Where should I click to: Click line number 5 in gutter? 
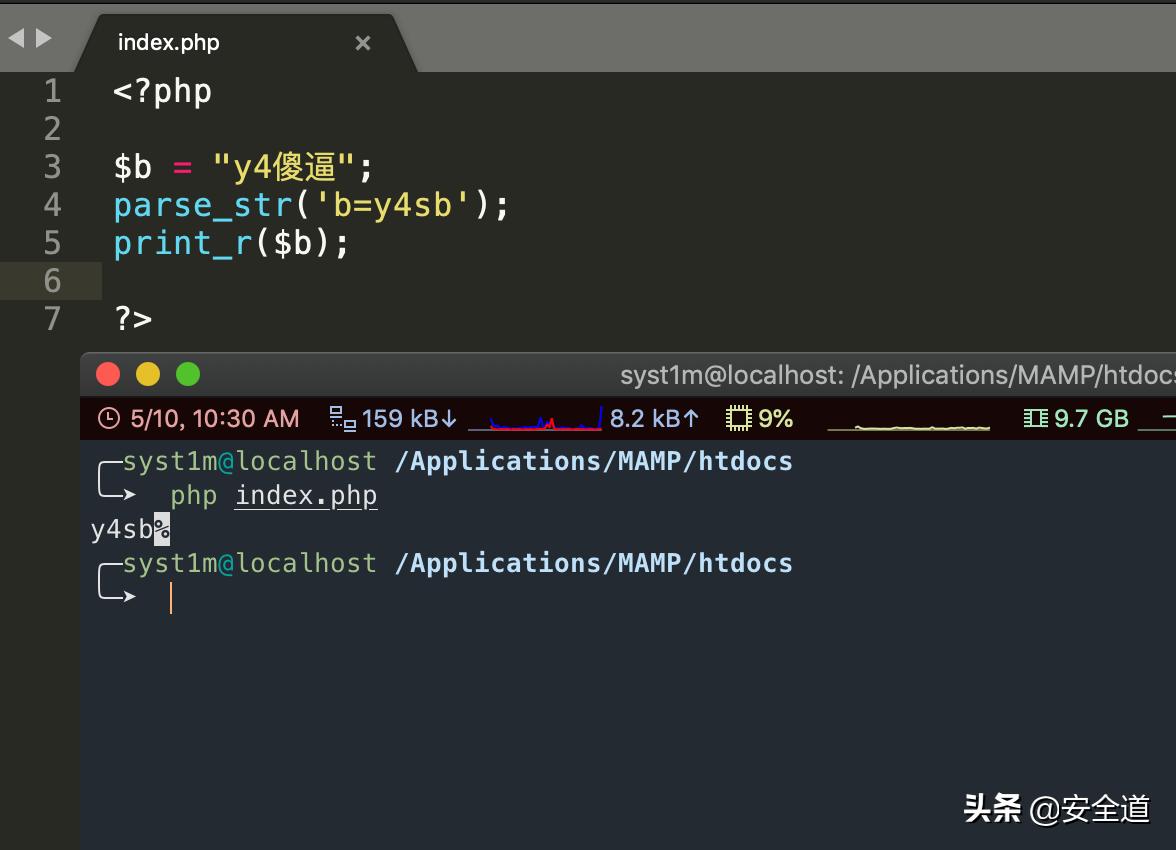(x=52, y=243)
